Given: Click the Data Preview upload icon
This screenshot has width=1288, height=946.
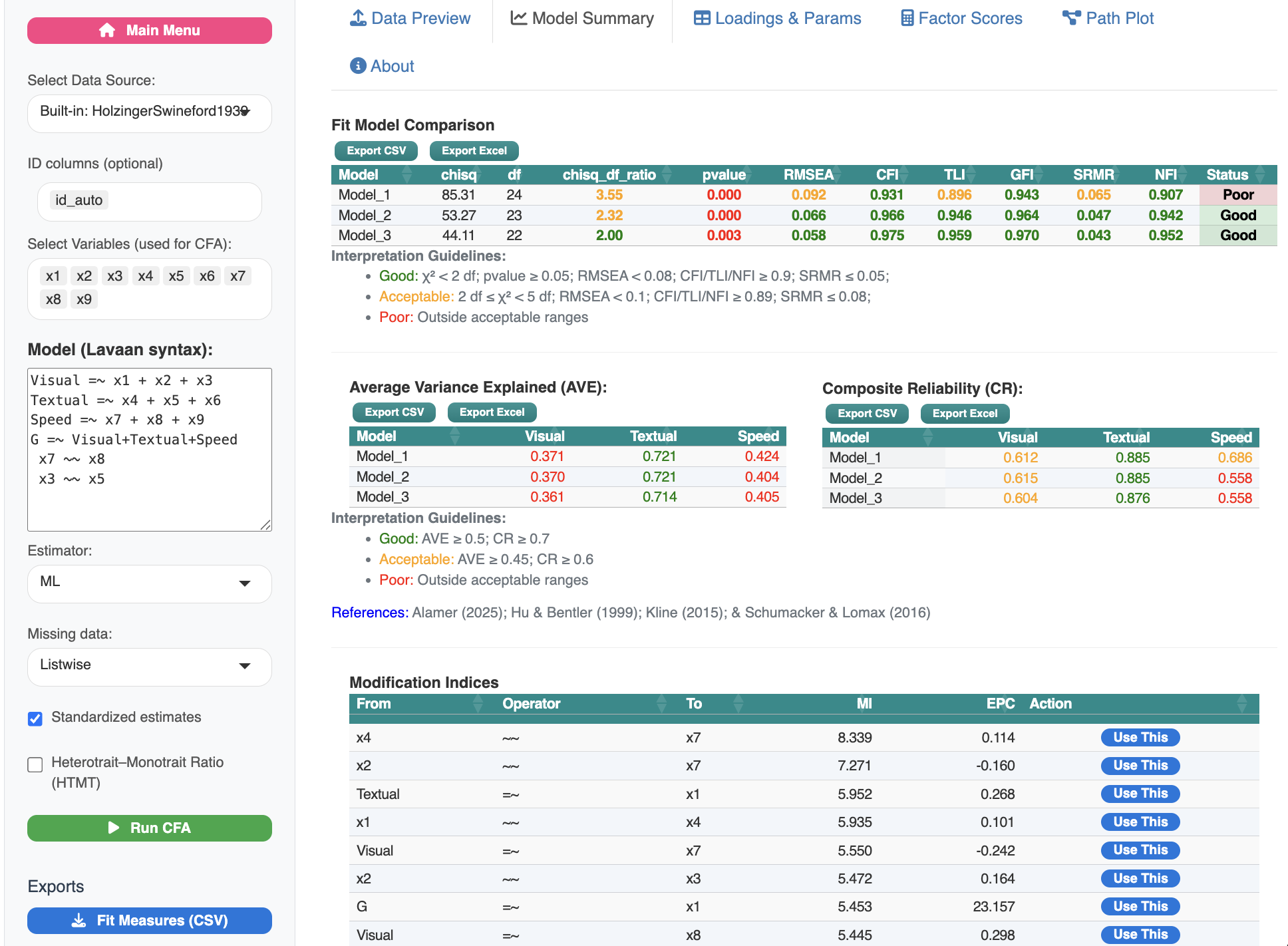Looking at the screenshot, I should click(358, 18).
